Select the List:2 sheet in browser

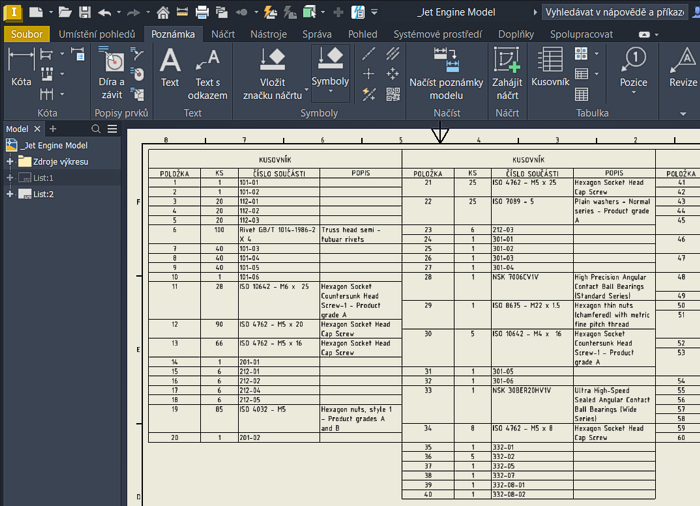pyautogui.click(x=43, y=194)
